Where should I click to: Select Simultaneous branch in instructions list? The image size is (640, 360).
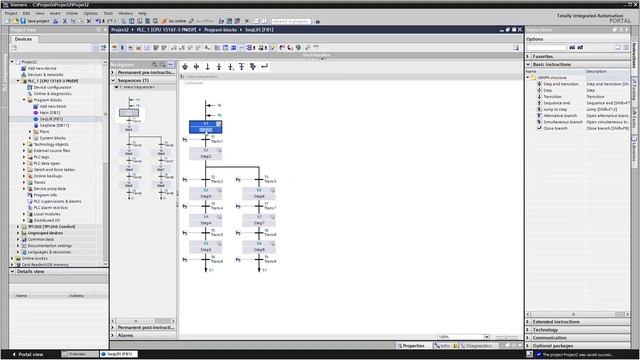(562, 122)
